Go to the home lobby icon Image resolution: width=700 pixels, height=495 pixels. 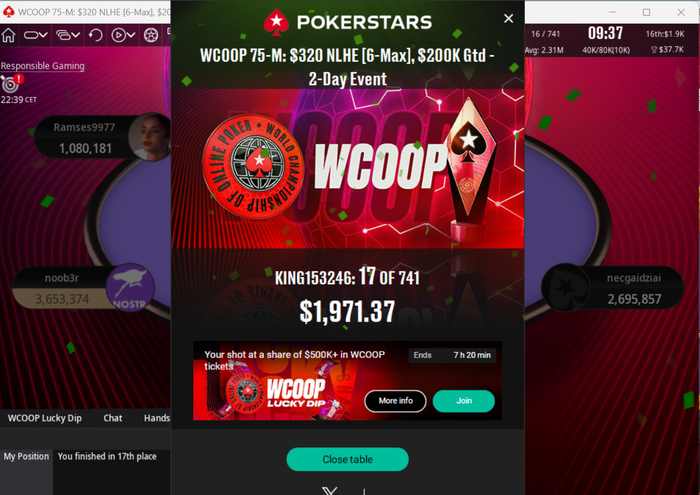8,35
